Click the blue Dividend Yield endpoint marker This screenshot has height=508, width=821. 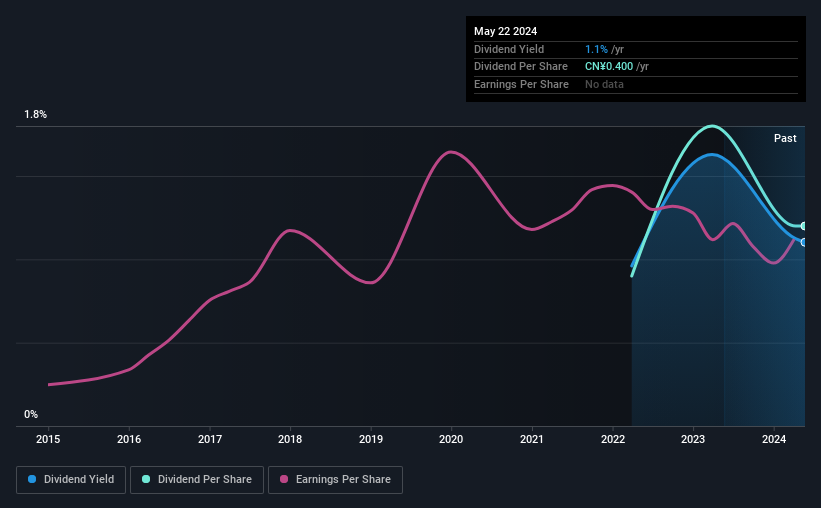[x=804, y=242]
